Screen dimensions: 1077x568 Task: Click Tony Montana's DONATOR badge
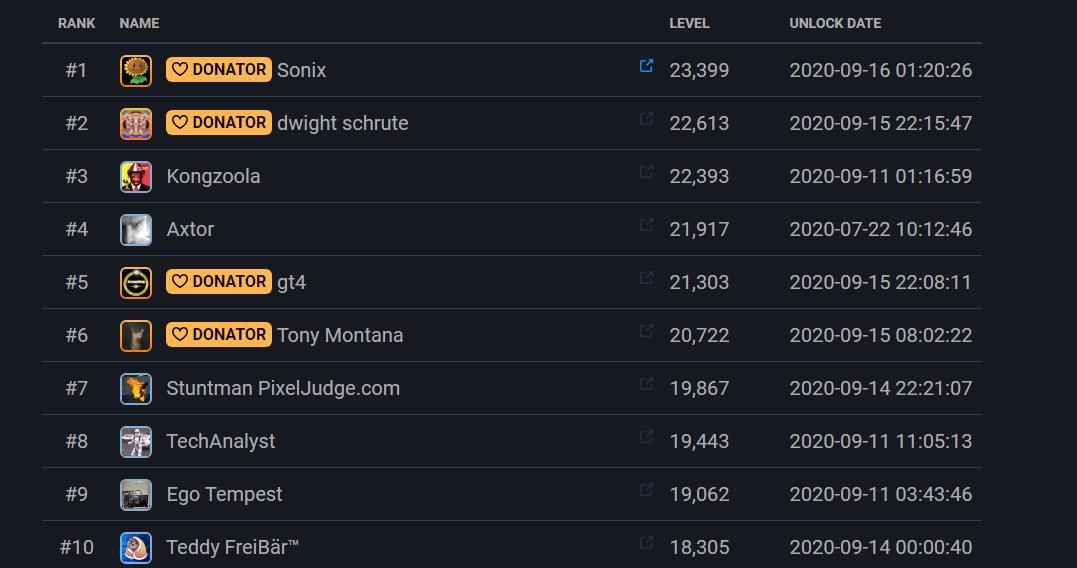[219, 335]
